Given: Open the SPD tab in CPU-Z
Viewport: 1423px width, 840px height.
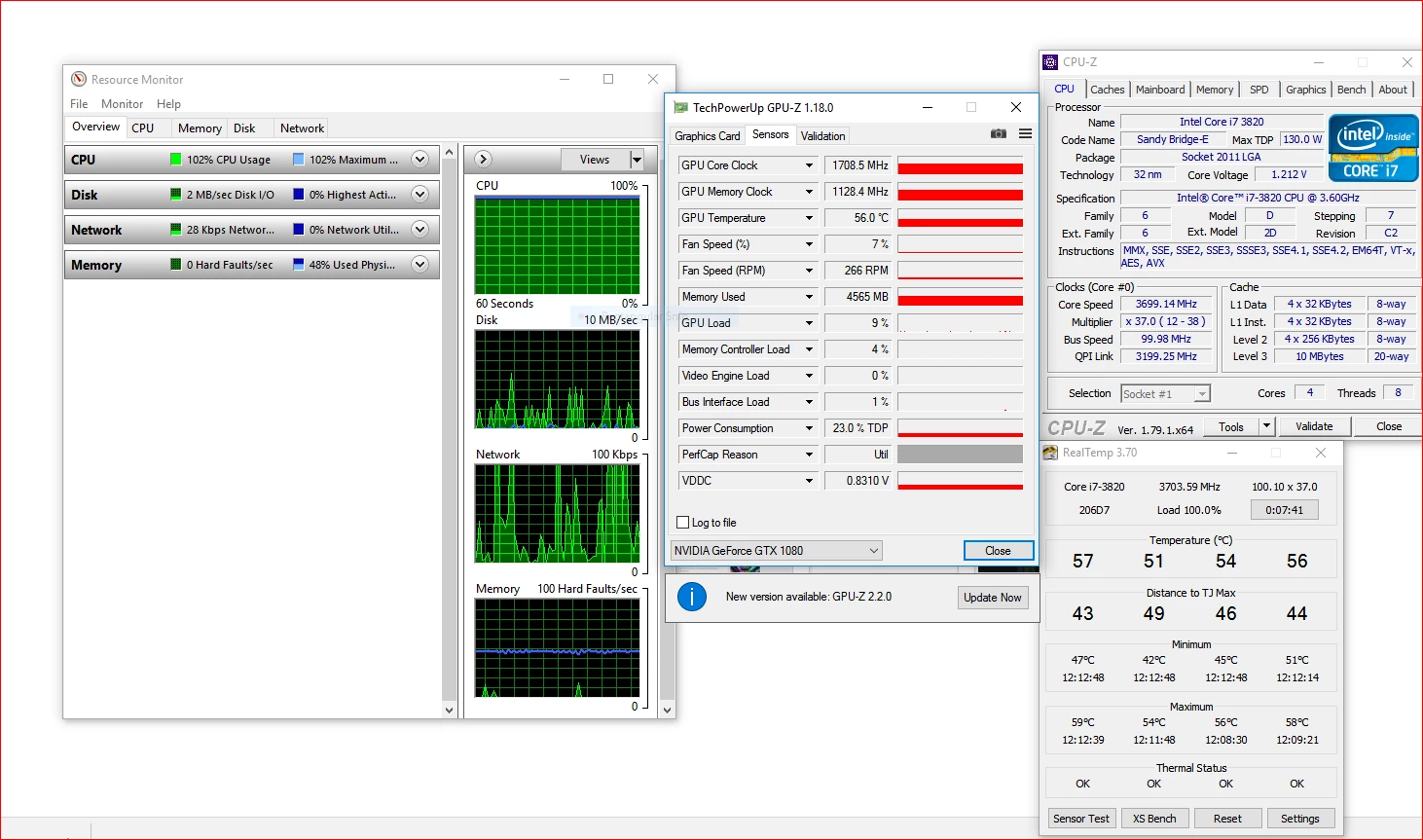Looking at the screenshot, I should click(x=1259, y=90).
